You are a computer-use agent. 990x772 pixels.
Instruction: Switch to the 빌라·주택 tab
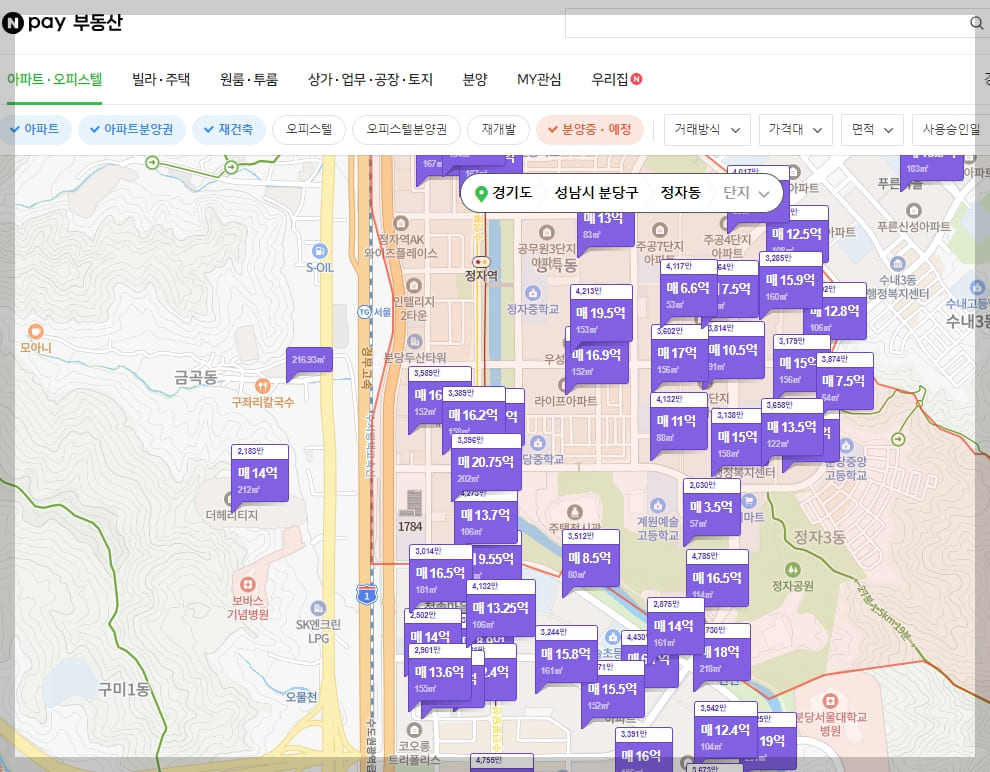(x=160, y=79)
